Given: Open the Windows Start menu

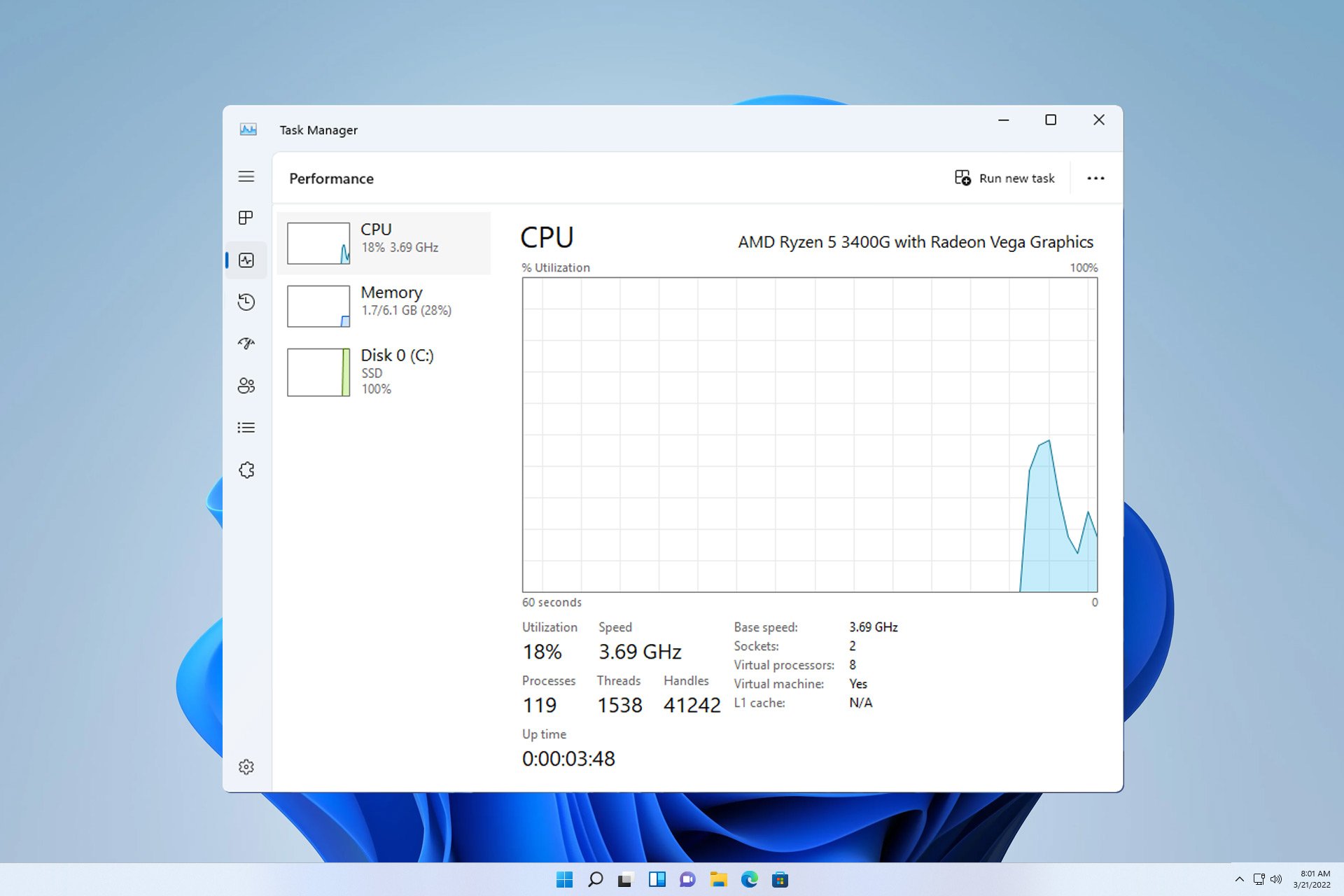Looking at the screenshot, I should pyautogui.click(x=564, y=879).
